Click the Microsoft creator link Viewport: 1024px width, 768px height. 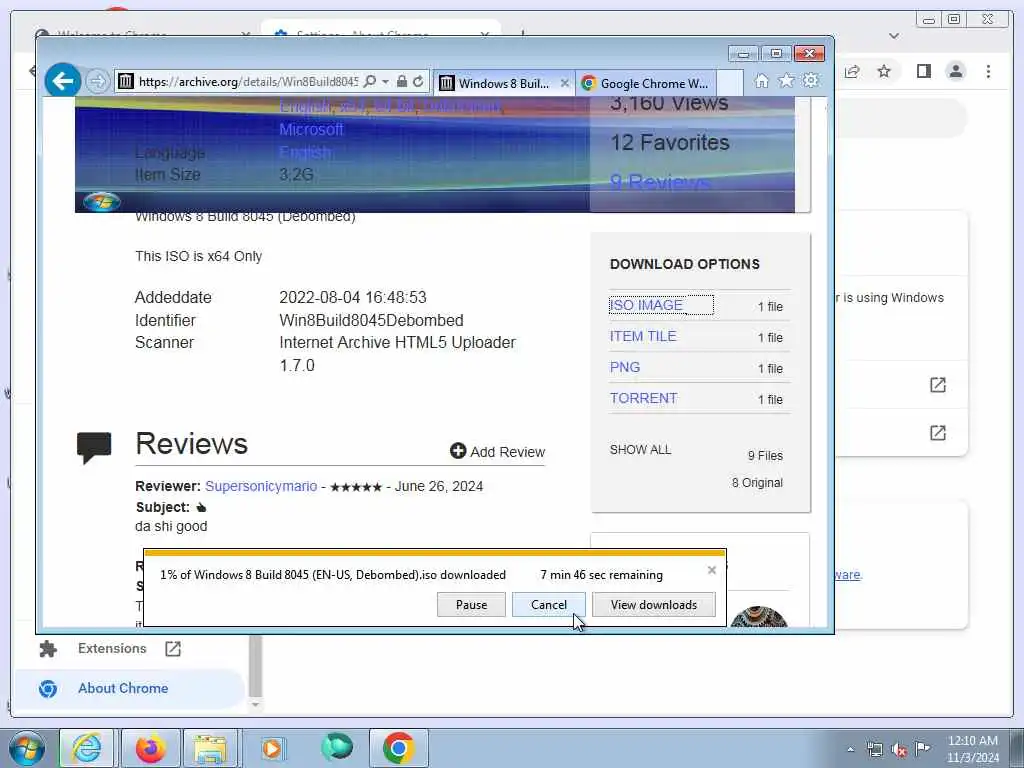(311, 129)
